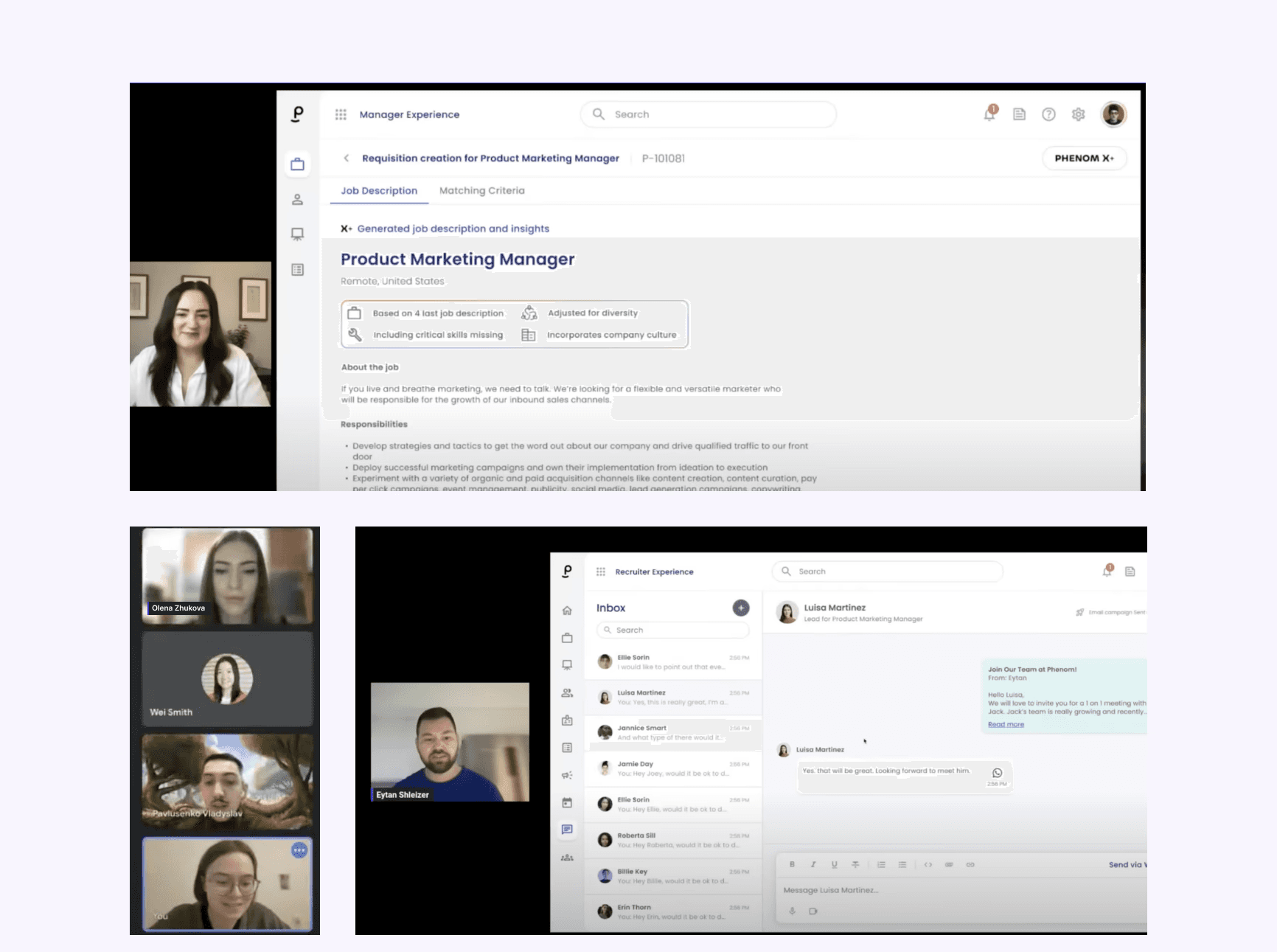Toggle bold formatting in the message editor
This screenshot has height=952, width=1277.
click(x=792, y=864)
